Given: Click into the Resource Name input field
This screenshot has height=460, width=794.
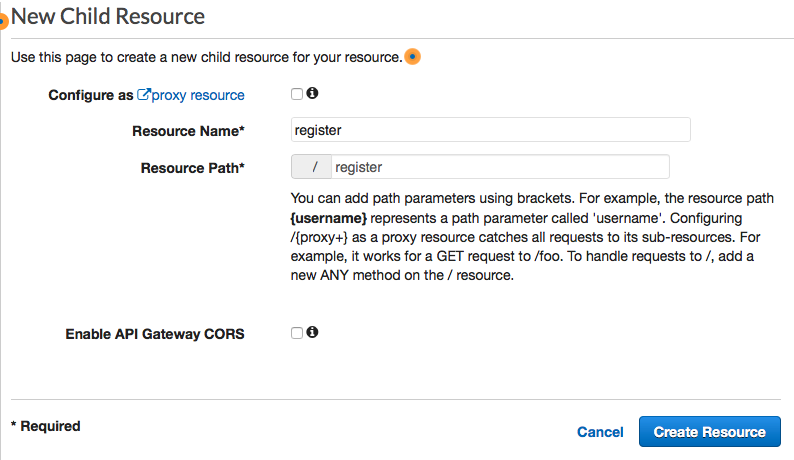Looking at the screenshot, I should point(490,130).
